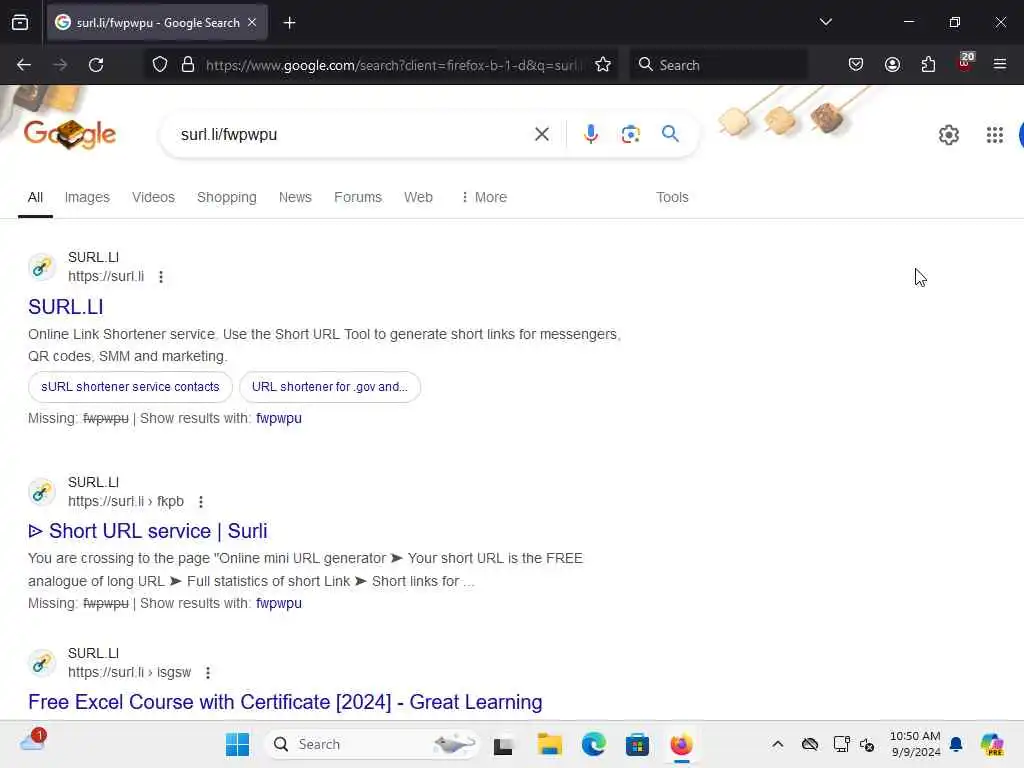Open Copilot preview from taskbar
This screenshot has width=1024, height=768.
pyautogui.click(x=992, y=744)
